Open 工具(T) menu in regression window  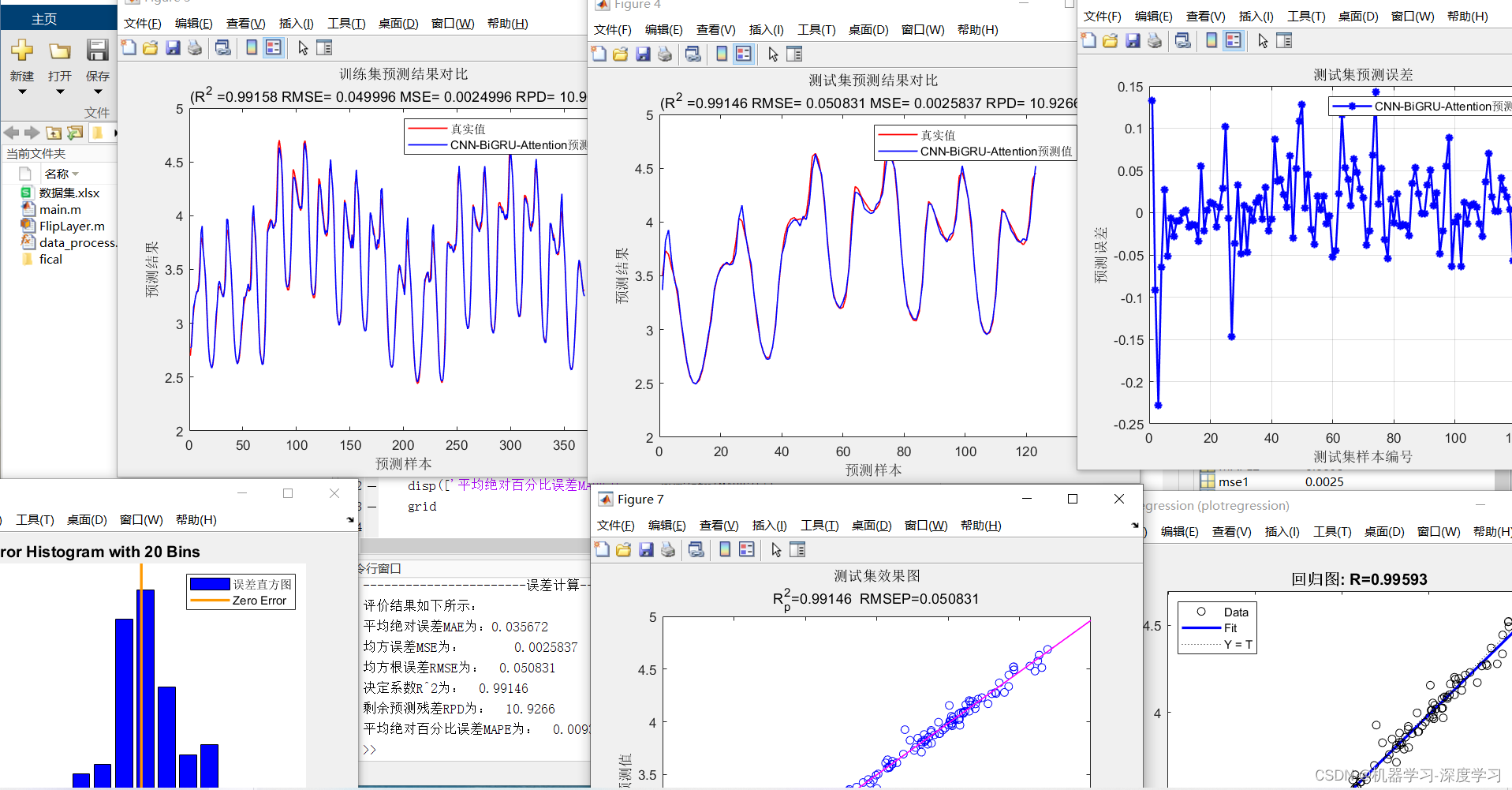(x=1332, y=532)
